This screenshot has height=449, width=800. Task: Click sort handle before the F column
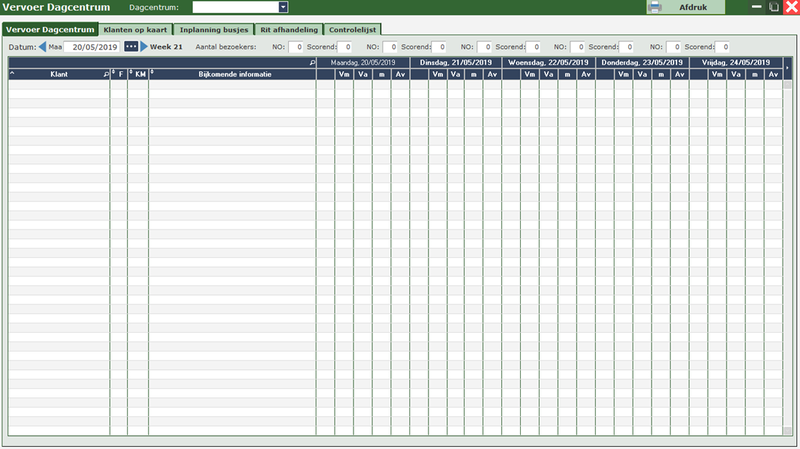[113, 73]
